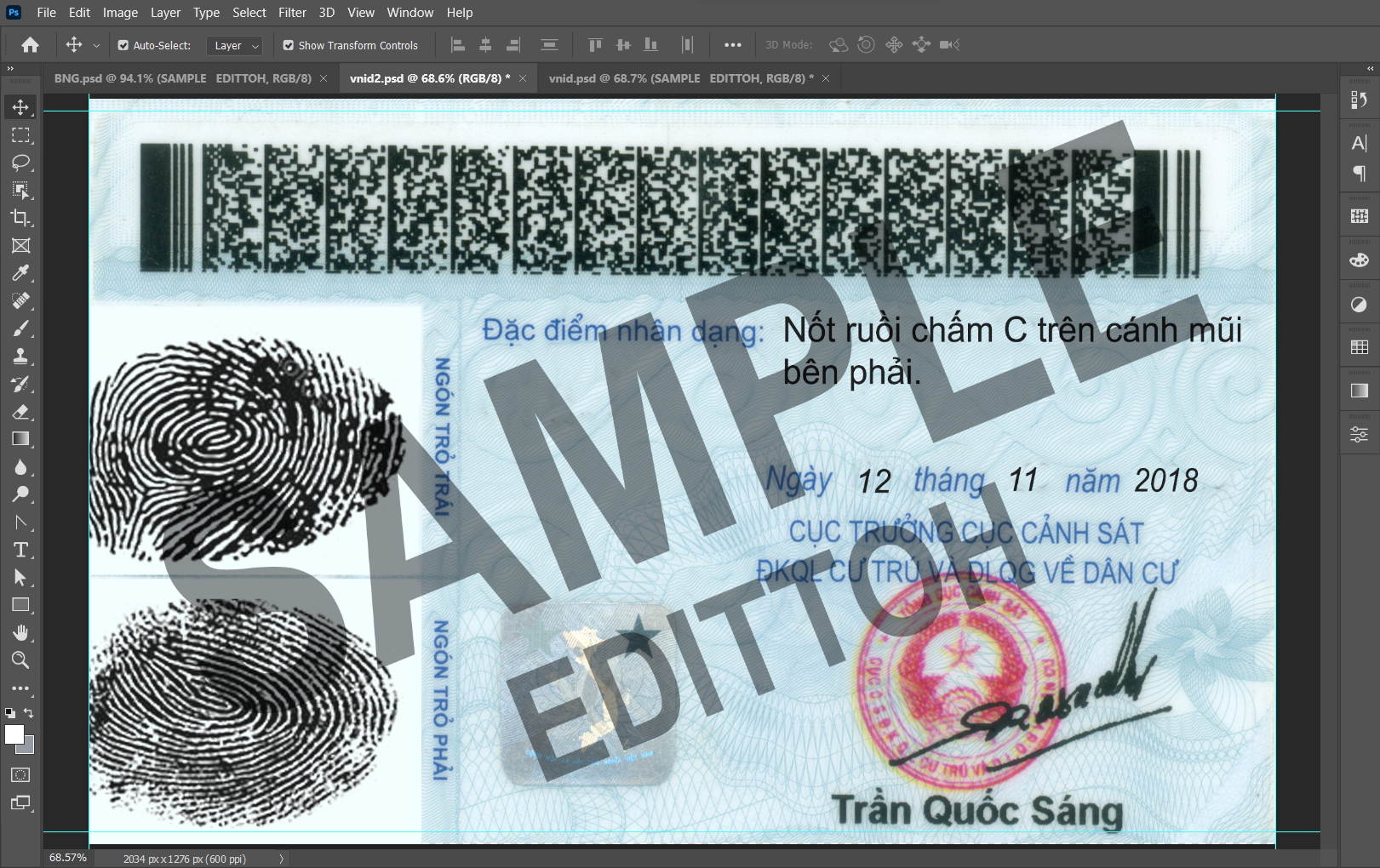
Task: Select the Clone Stamp tool
Action: point(20,357)
